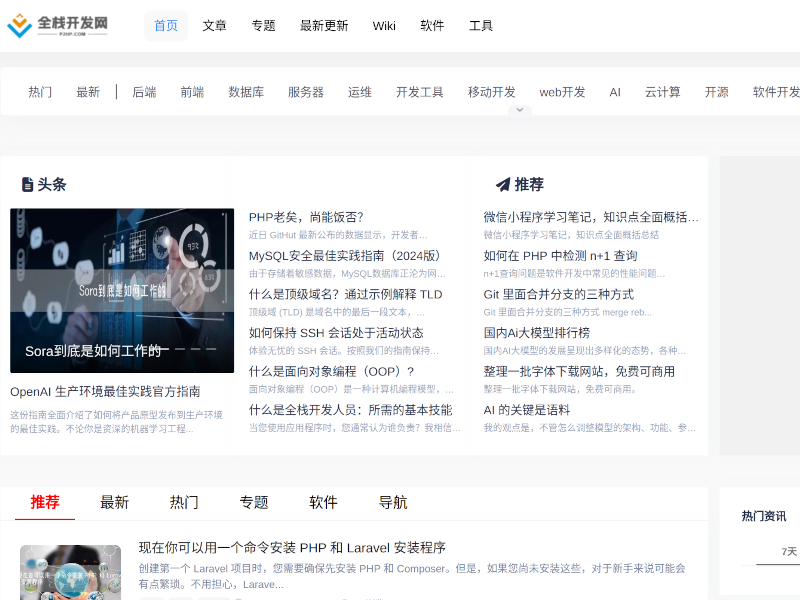This screenshot has width=800, height=600.
Task: Open article PHP老矣，尚能饭否？
Action: (306, 217)
